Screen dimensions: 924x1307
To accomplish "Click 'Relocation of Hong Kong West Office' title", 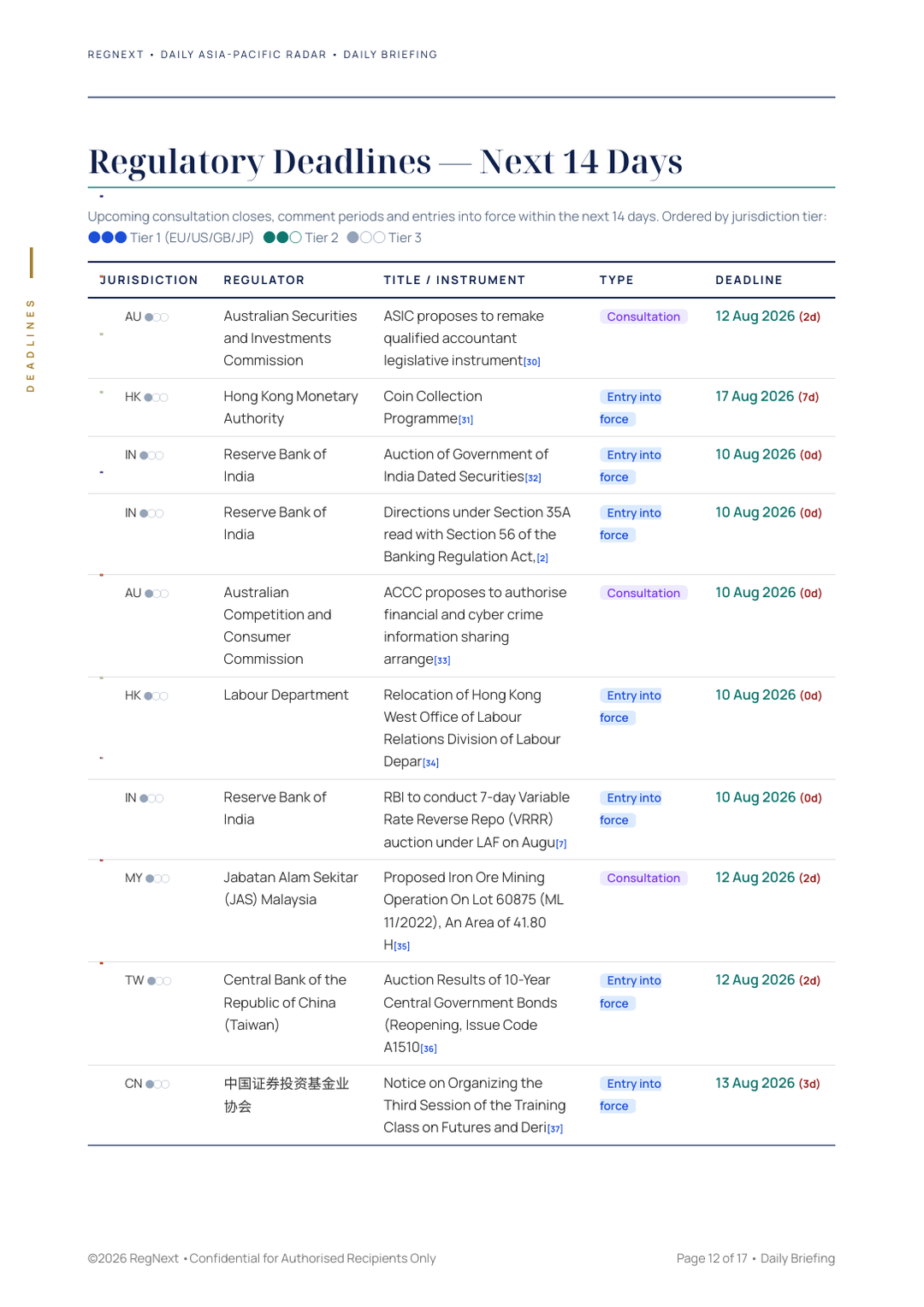I will [471, 728].
